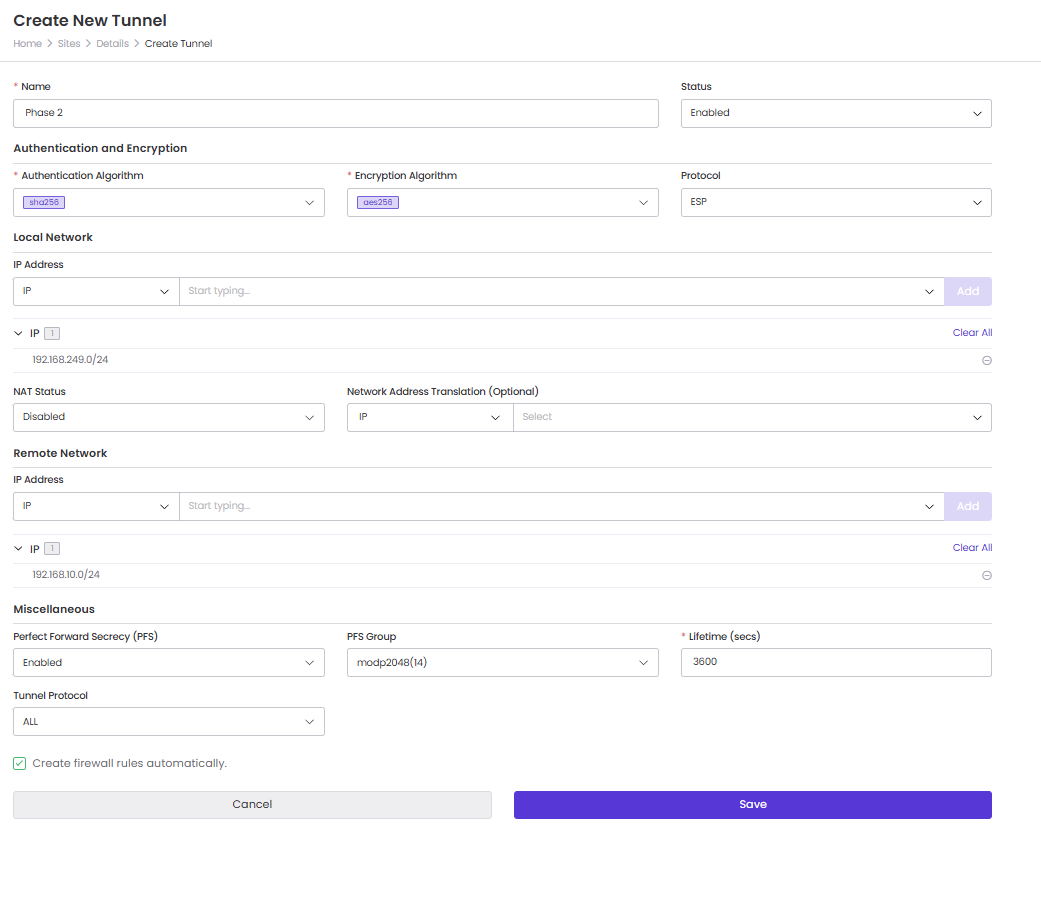Click the Save button

click(x=753, y=804)
